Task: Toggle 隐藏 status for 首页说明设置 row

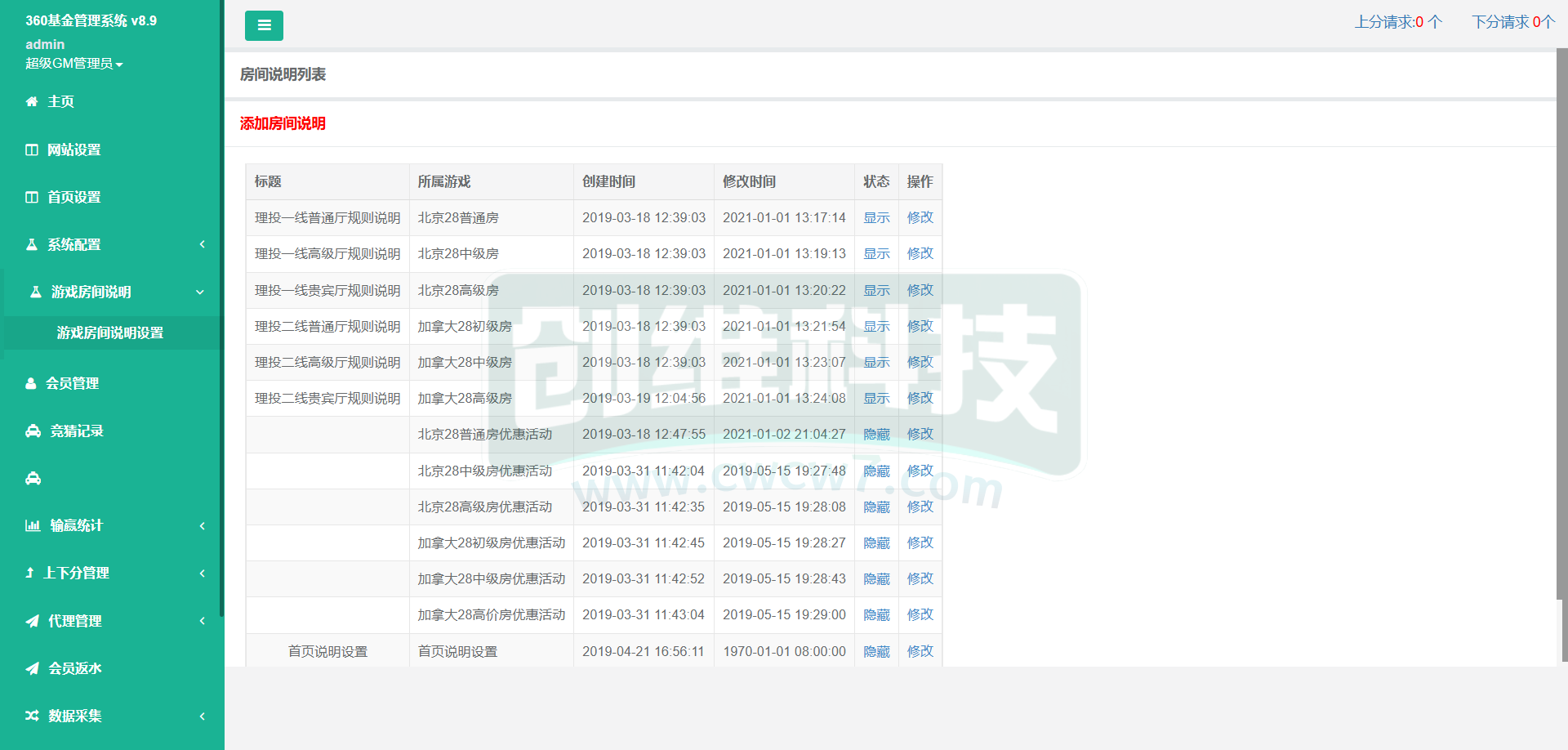Action: pos(876,651)
